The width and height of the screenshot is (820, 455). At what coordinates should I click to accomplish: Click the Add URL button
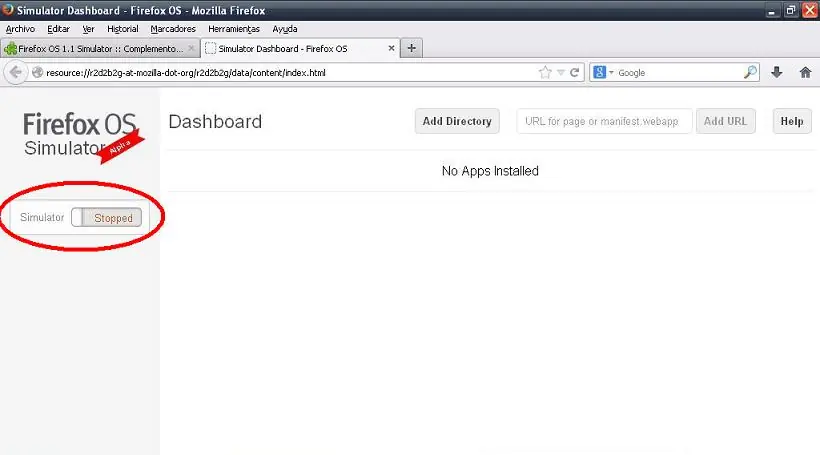(x=725, y=121)
